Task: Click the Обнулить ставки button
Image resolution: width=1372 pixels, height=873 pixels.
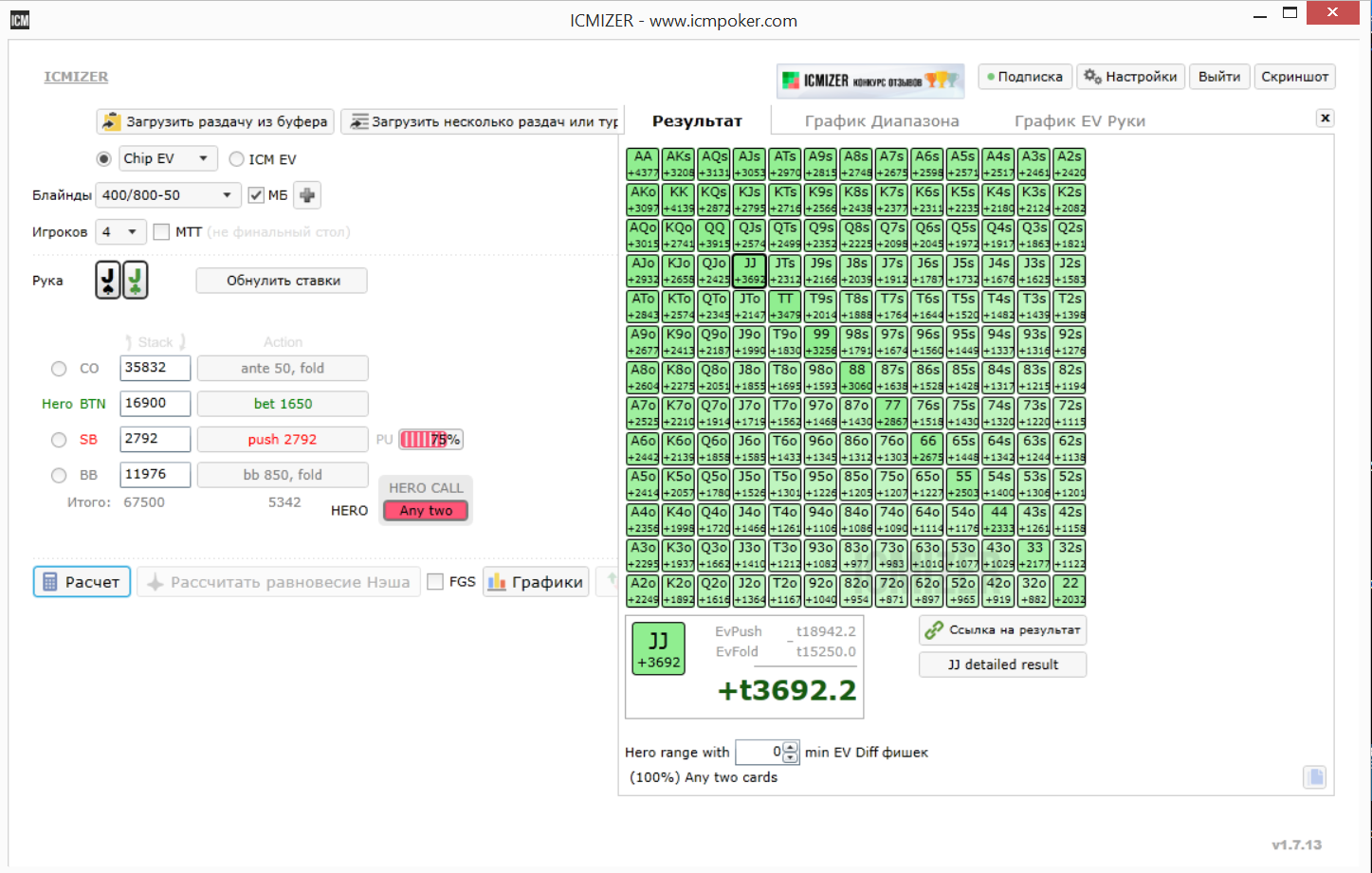Action: tap(283, 281)
